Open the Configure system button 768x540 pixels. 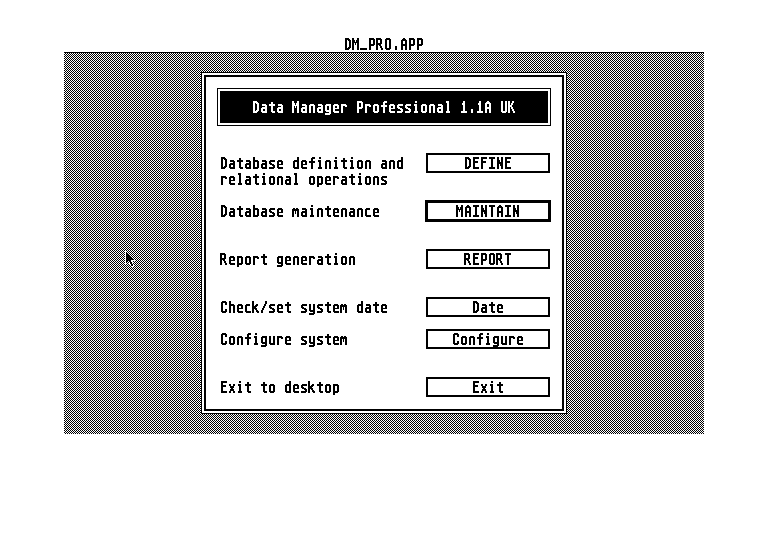(x=488, y=339)
